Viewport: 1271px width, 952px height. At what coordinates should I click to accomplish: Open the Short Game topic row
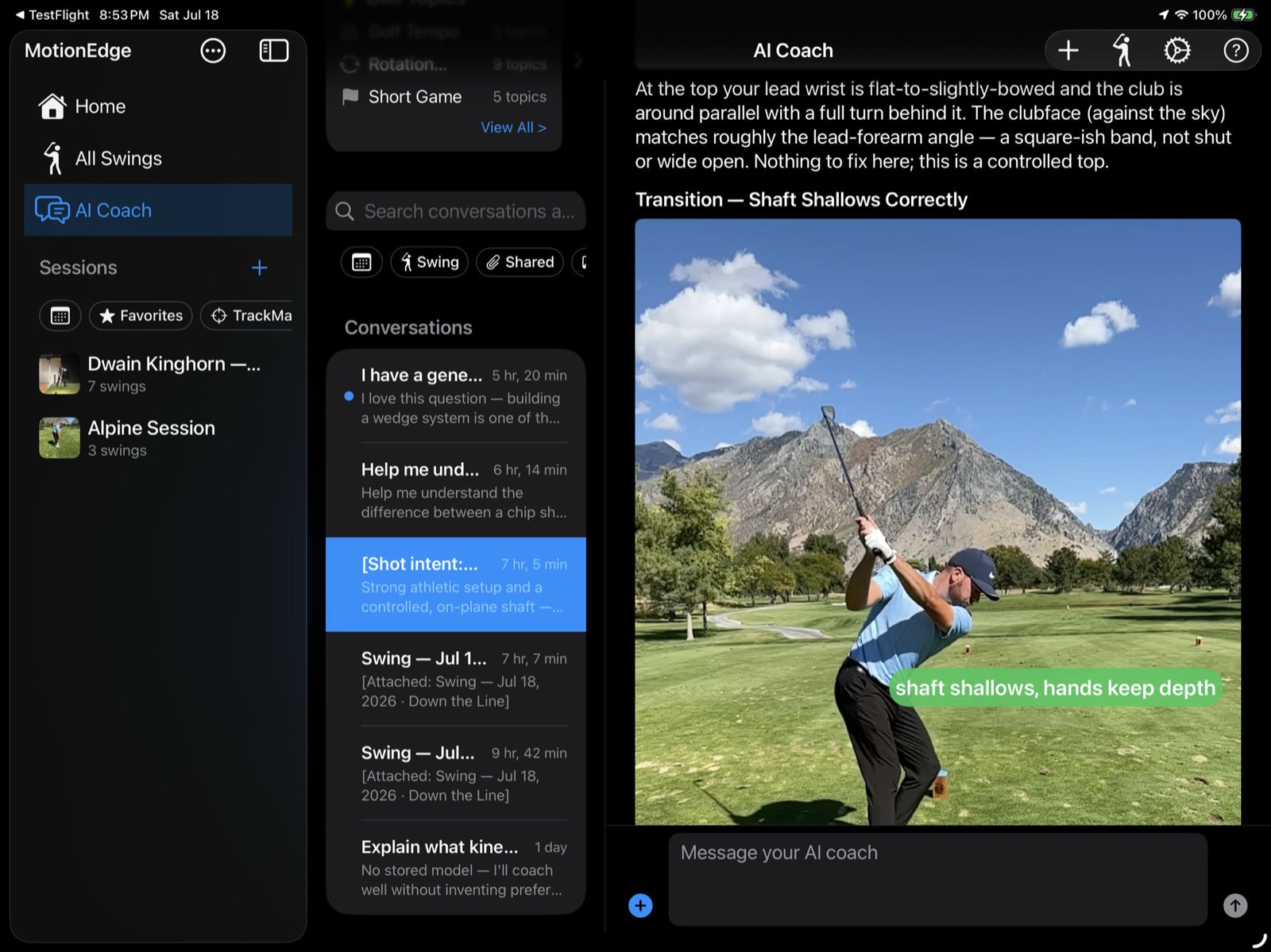(x=444, y=97)
